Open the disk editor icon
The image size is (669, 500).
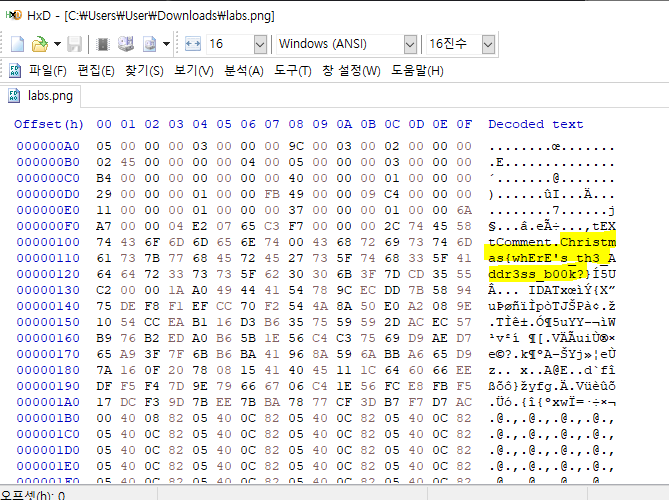coord(126,44)
